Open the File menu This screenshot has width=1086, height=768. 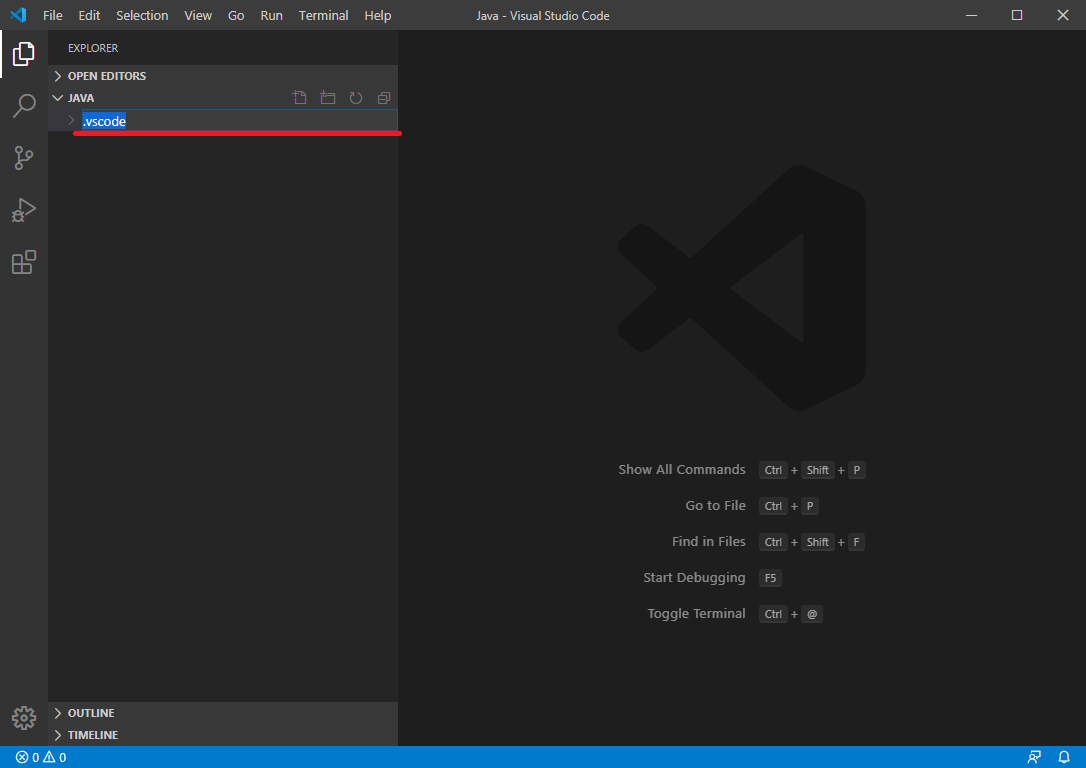point(53,15)
